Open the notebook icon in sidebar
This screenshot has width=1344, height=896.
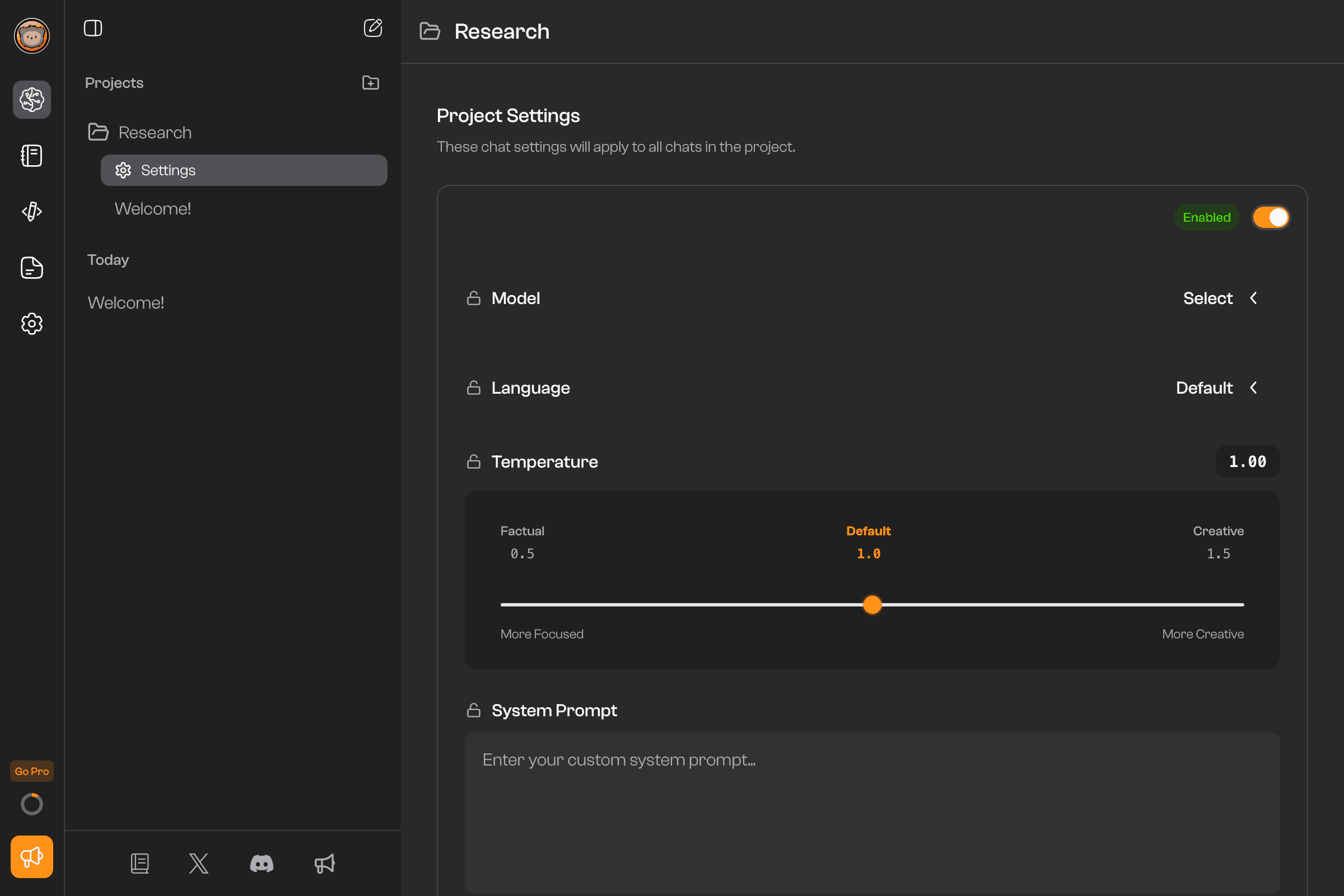(32, 156)
